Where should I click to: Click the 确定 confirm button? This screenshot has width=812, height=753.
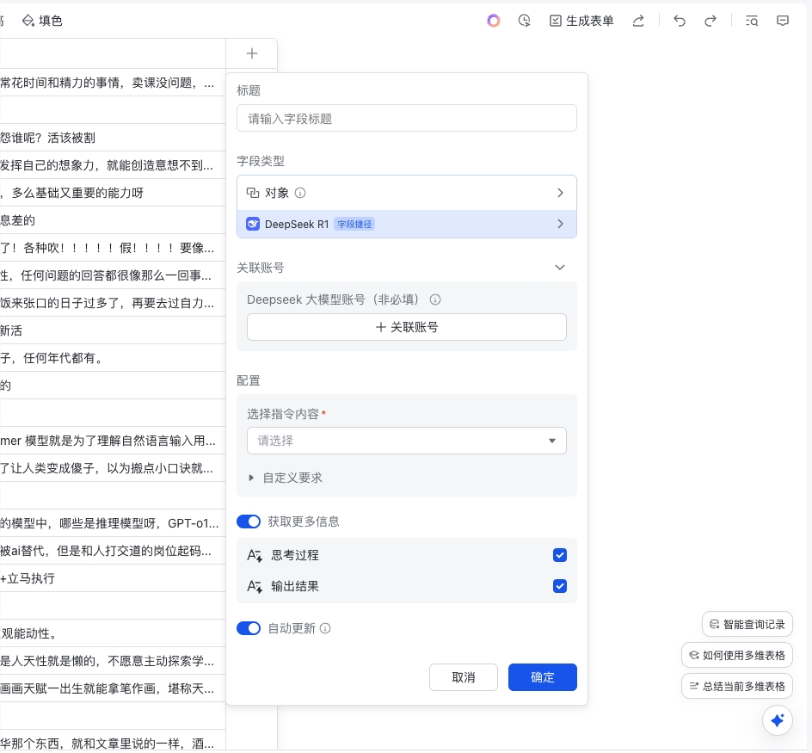pos(544,677)
